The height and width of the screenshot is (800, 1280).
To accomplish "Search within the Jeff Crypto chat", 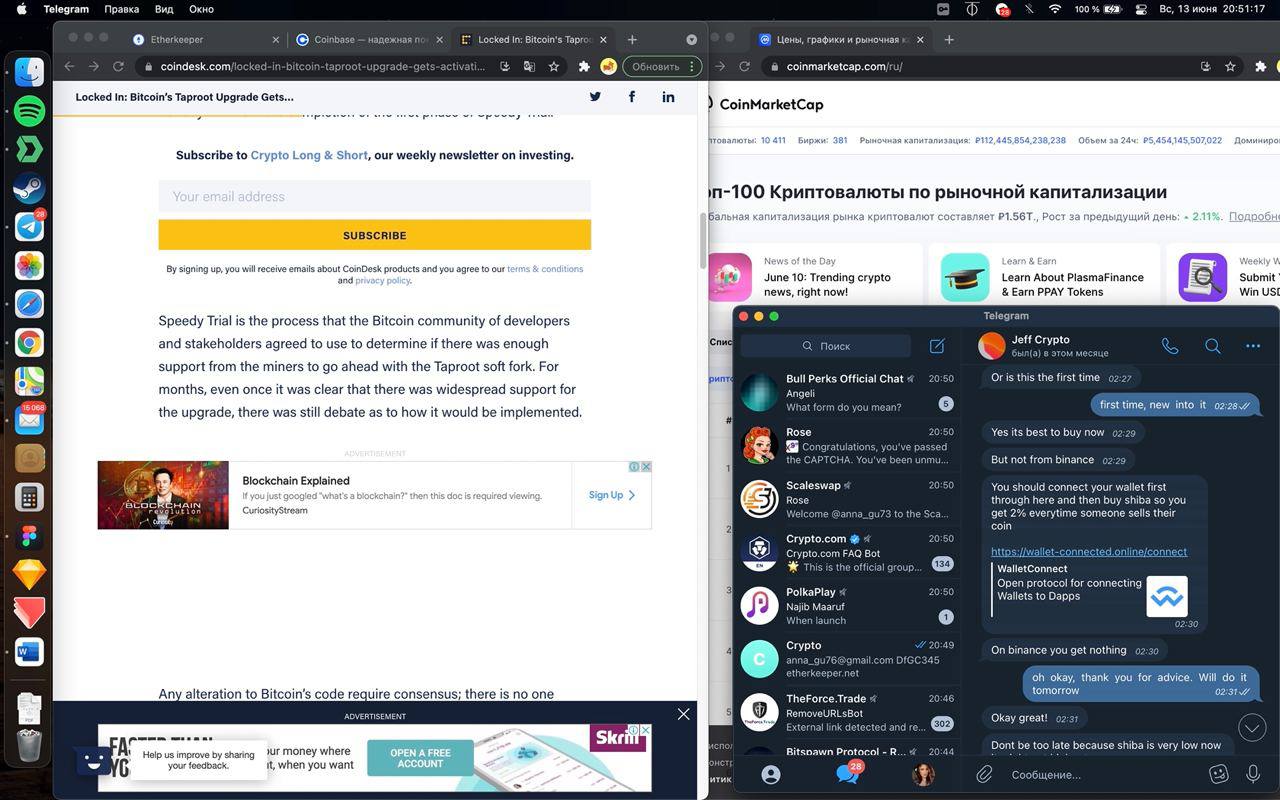I will (x=1212, y=346).
